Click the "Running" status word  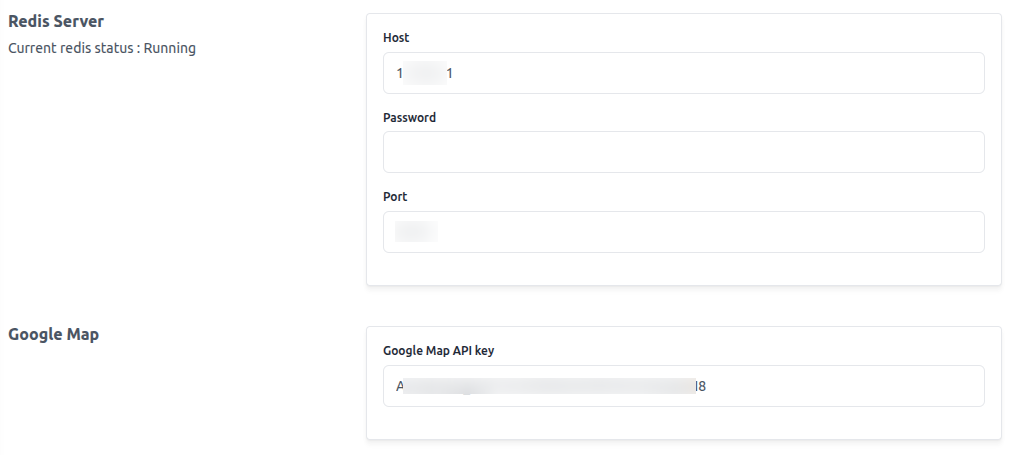click(169, 48)
